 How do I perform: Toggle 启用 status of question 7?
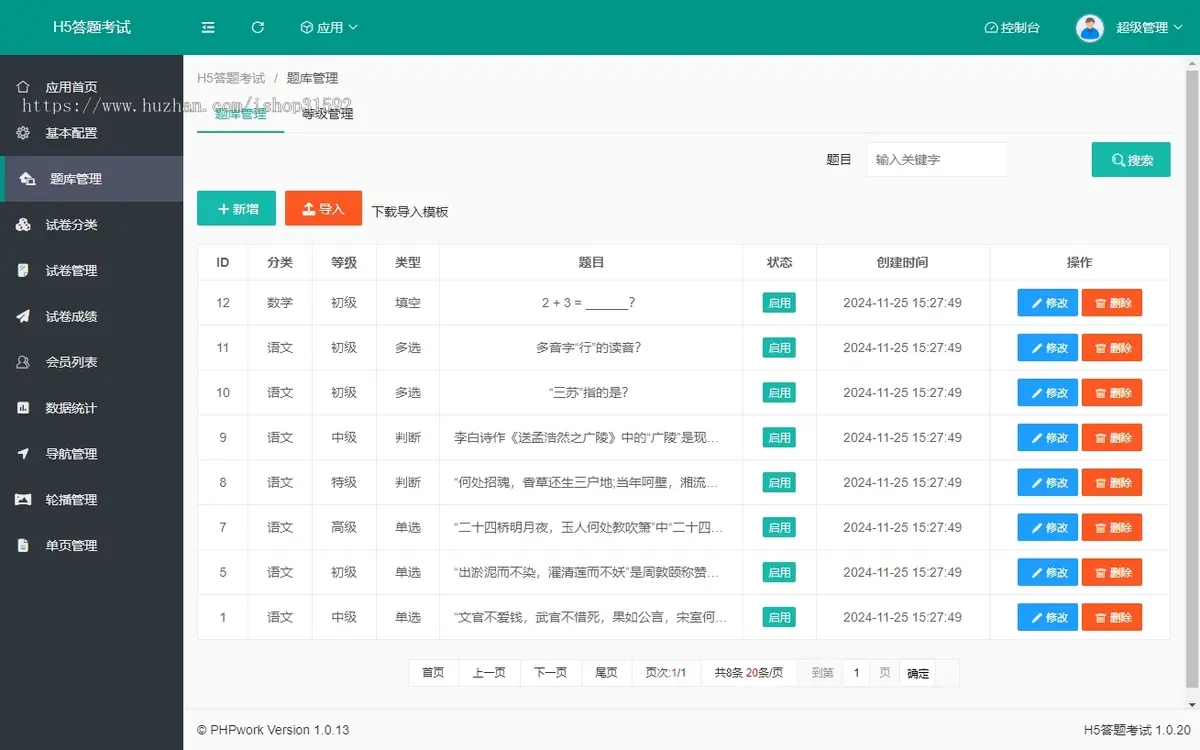tap(779, 528)
